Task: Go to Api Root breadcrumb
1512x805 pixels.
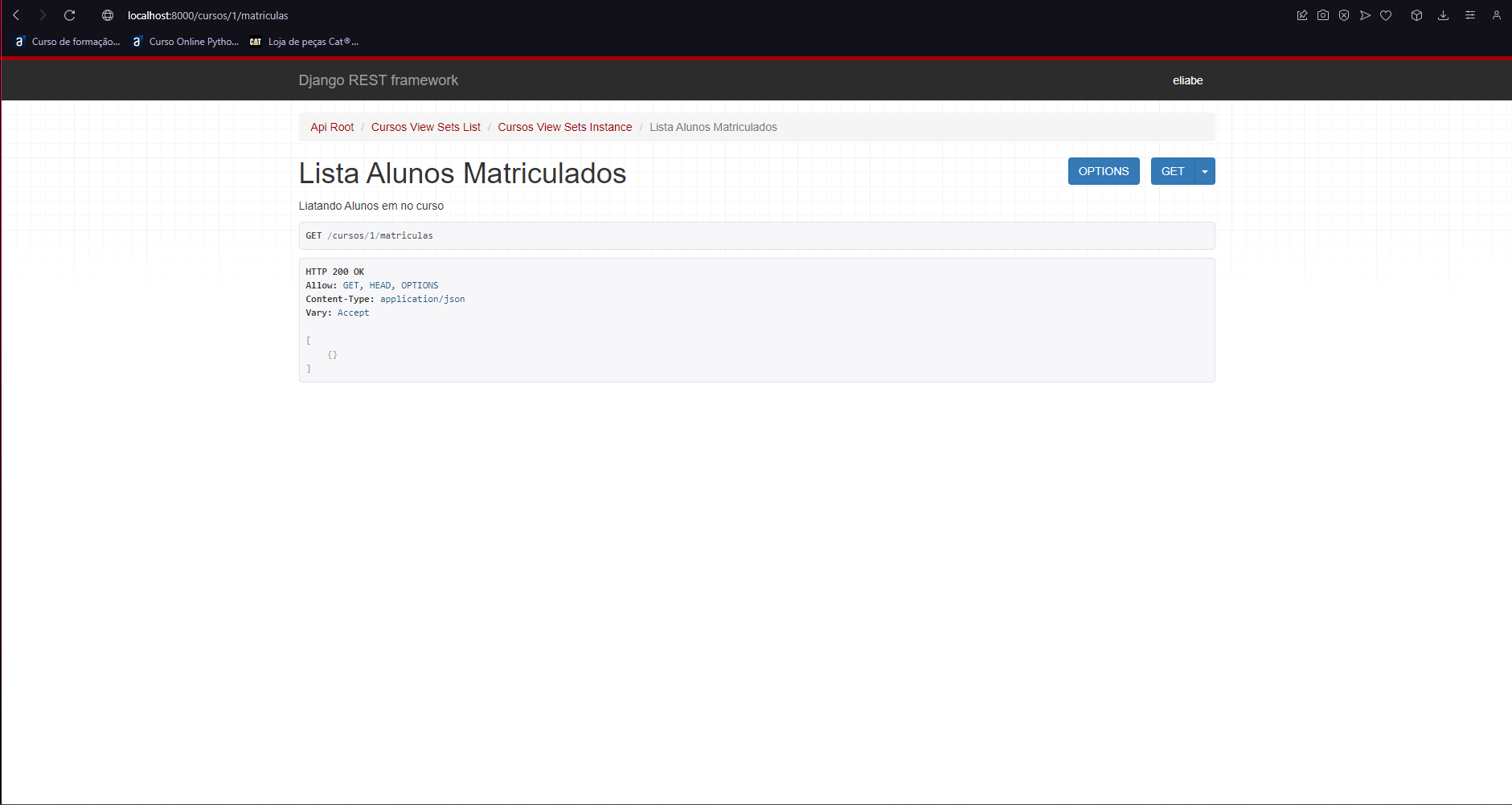Action: tap(332, 127)
